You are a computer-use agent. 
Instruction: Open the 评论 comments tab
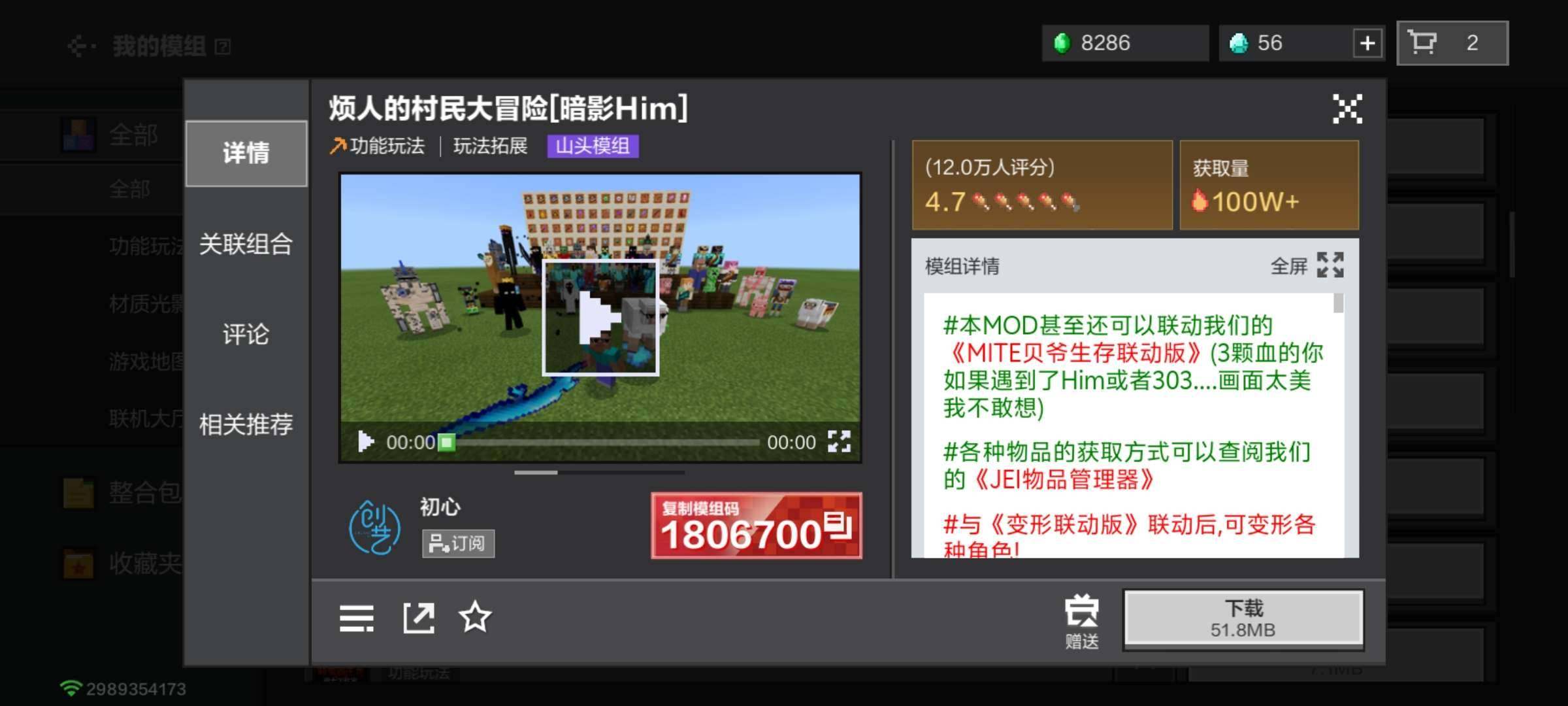click(246, 334)
